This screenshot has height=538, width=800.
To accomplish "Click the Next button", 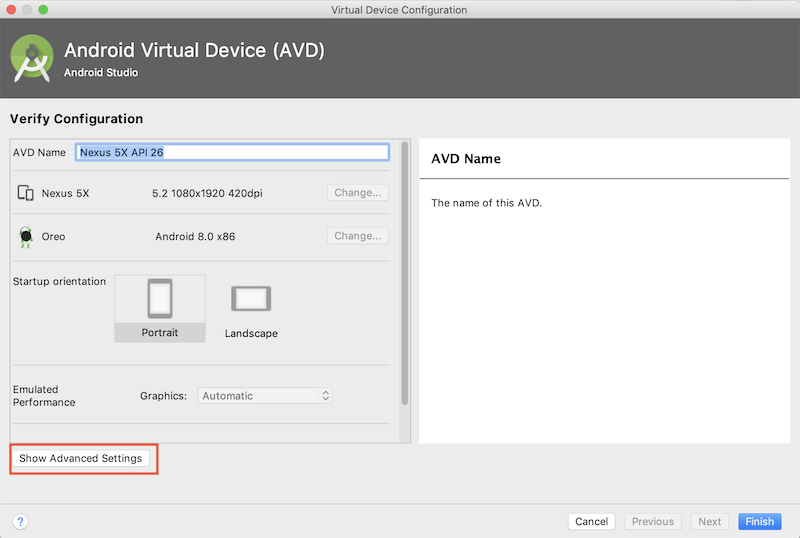I will 710,521.
